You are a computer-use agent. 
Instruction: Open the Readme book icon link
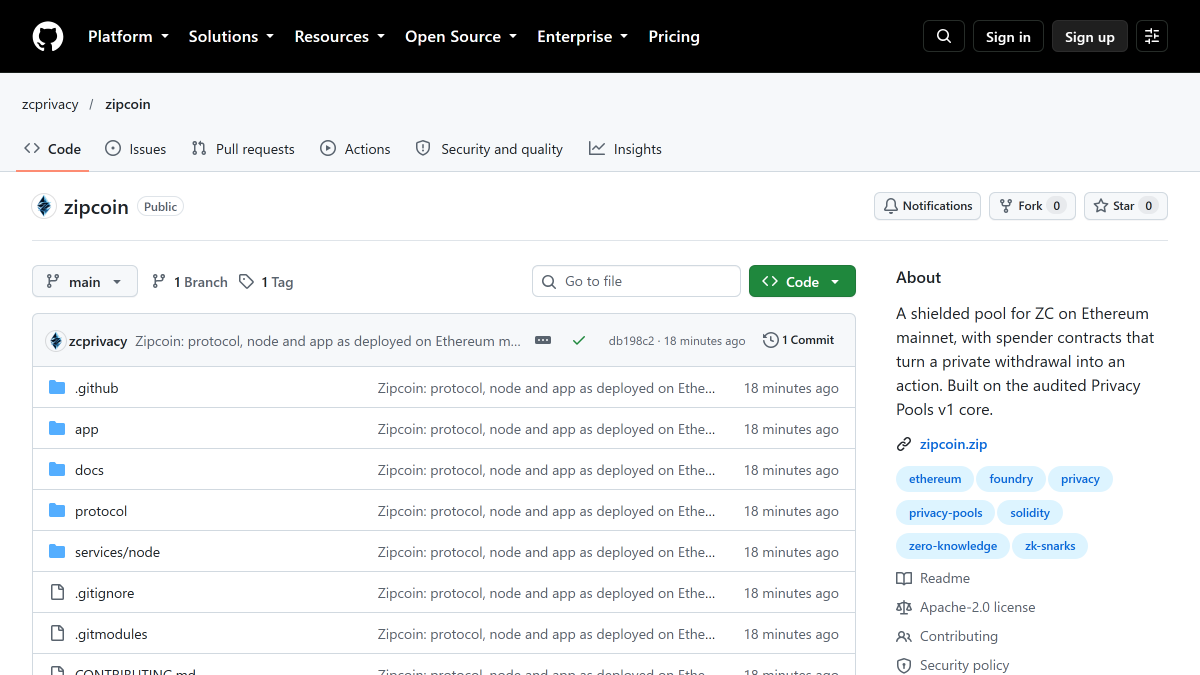(x=904, y=578)
